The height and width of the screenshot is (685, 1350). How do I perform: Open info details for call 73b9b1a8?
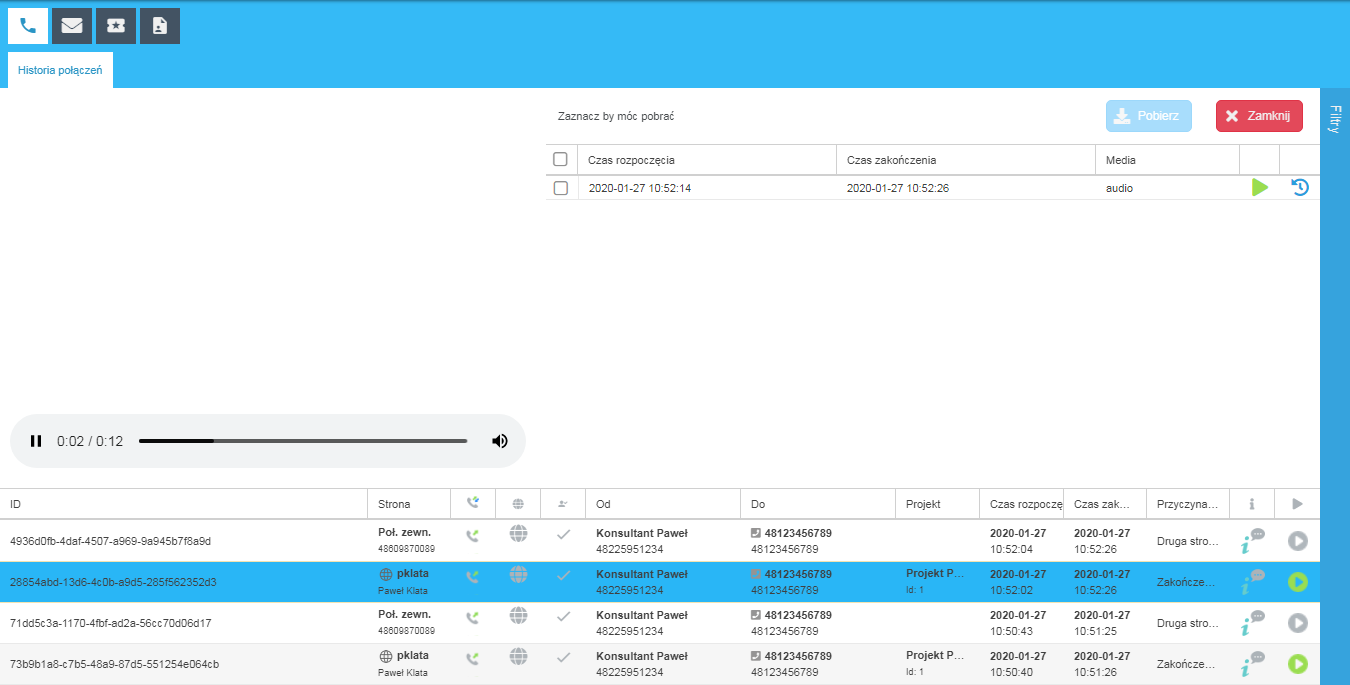[x=1252, y=664]
